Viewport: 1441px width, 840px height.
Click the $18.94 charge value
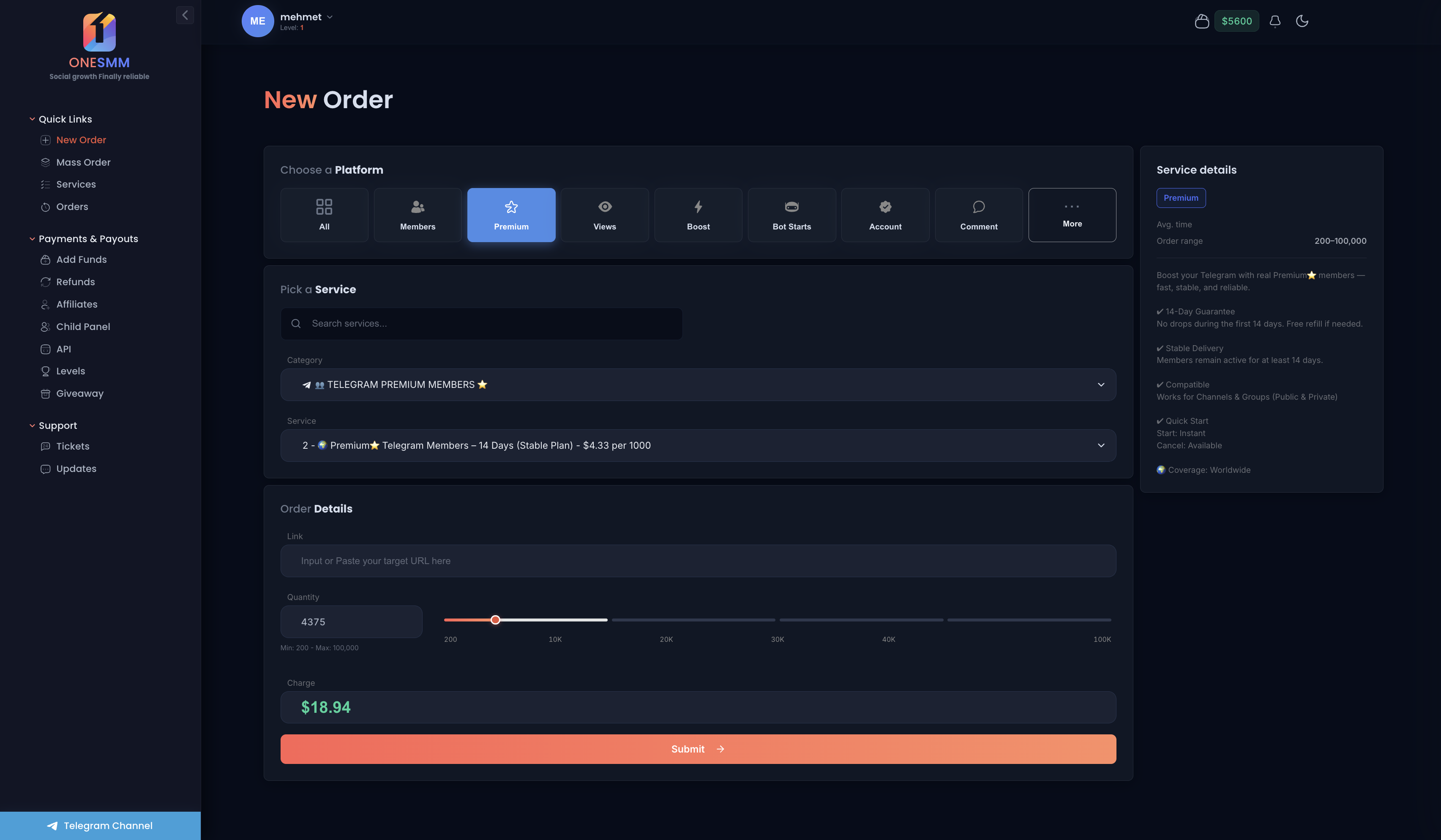325,707
